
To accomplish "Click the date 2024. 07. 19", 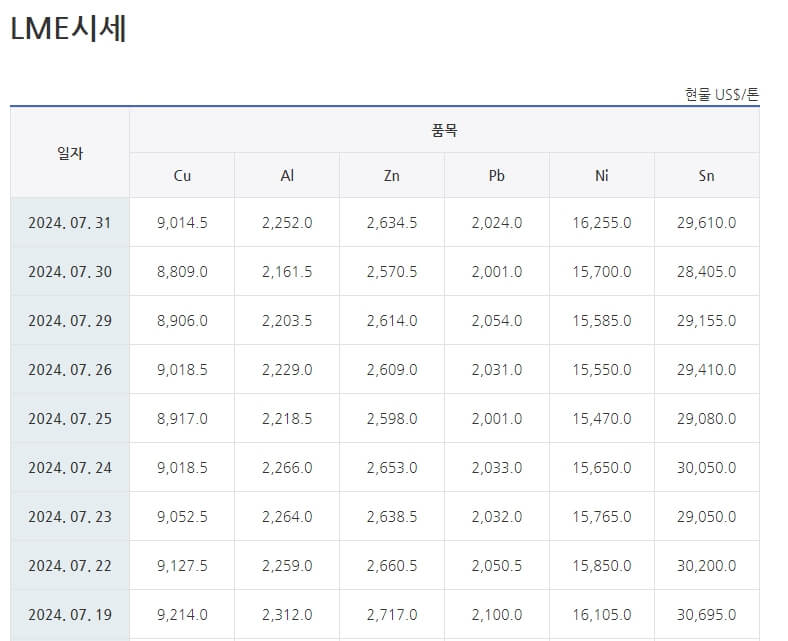I will (x=70, y=614).
